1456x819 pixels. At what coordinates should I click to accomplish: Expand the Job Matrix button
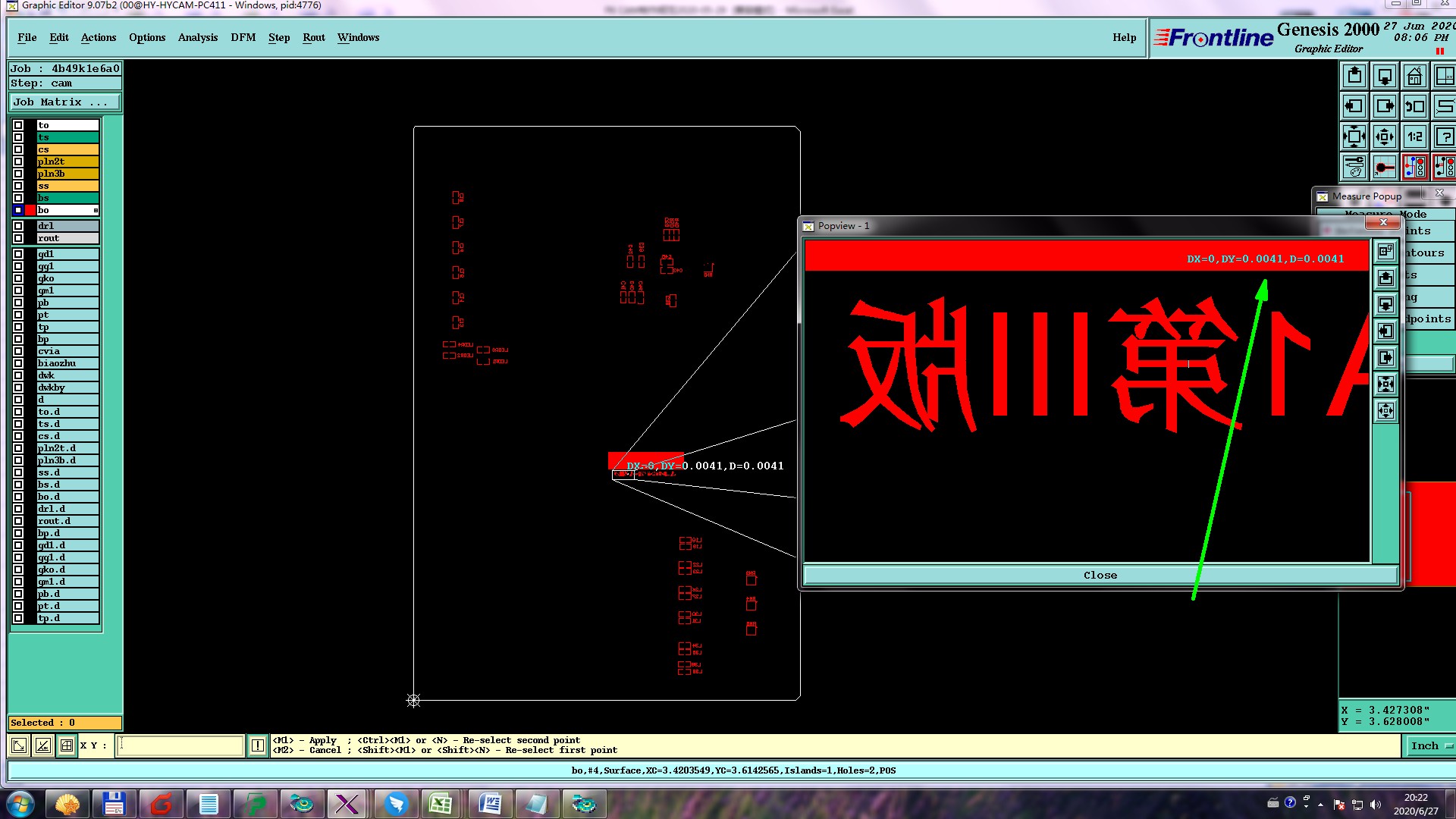pos(64,102)
